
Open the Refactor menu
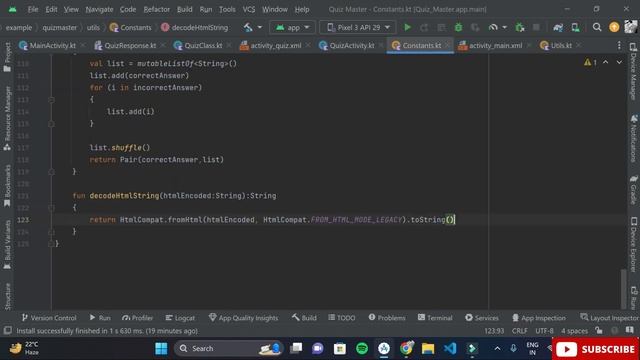[156, 9]
